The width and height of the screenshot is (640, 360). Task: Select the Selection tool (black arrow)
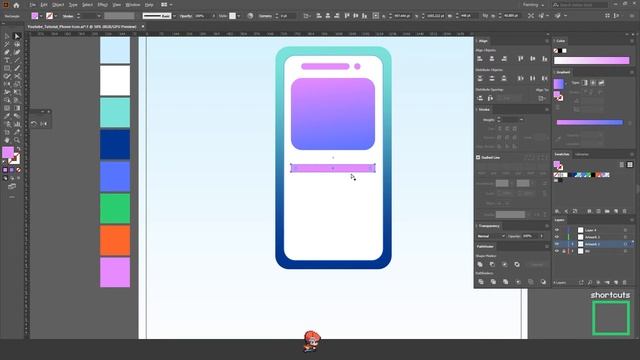7,36
